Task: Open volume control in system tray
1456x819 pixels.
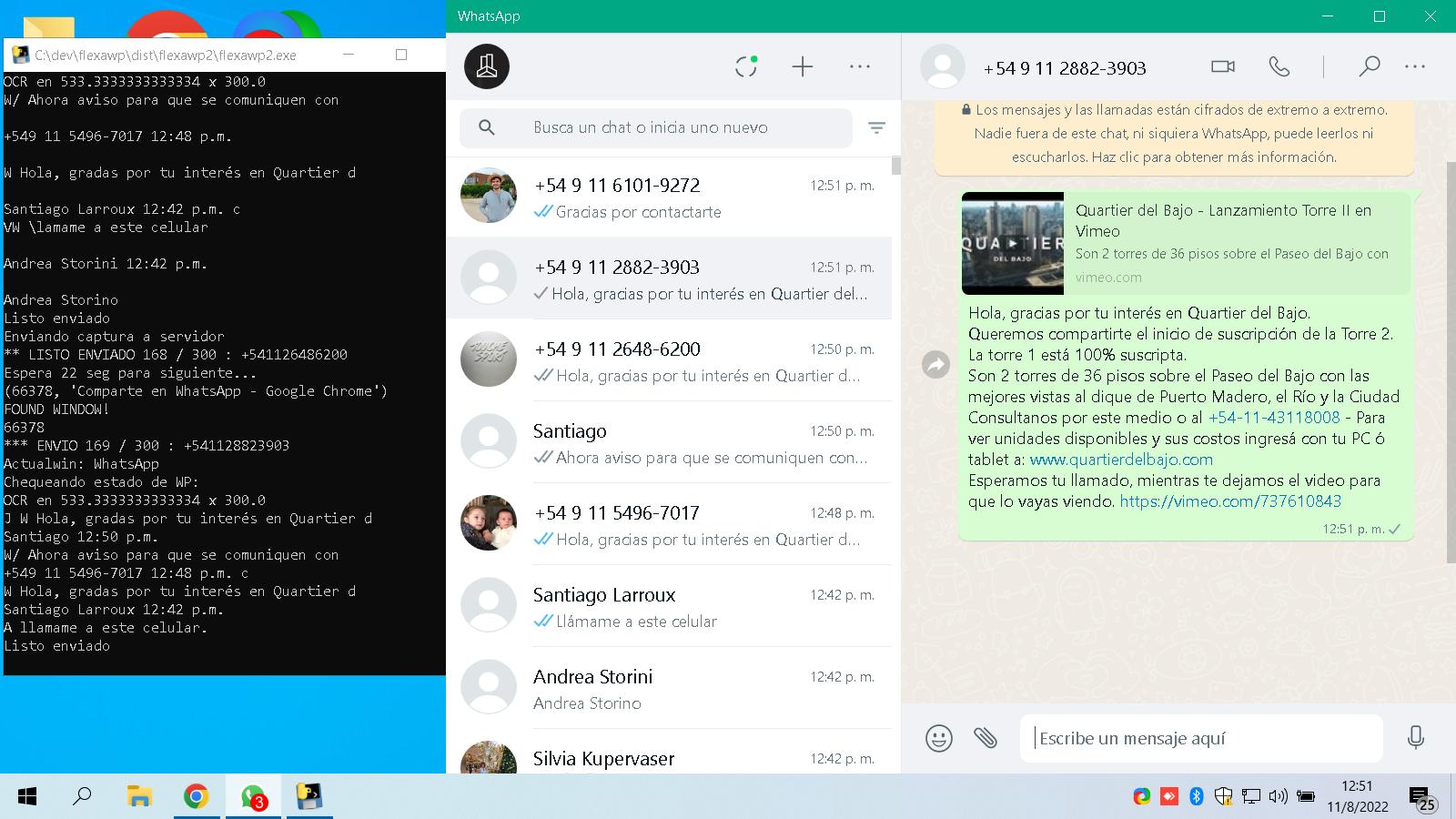Action: coord(1279,797)
